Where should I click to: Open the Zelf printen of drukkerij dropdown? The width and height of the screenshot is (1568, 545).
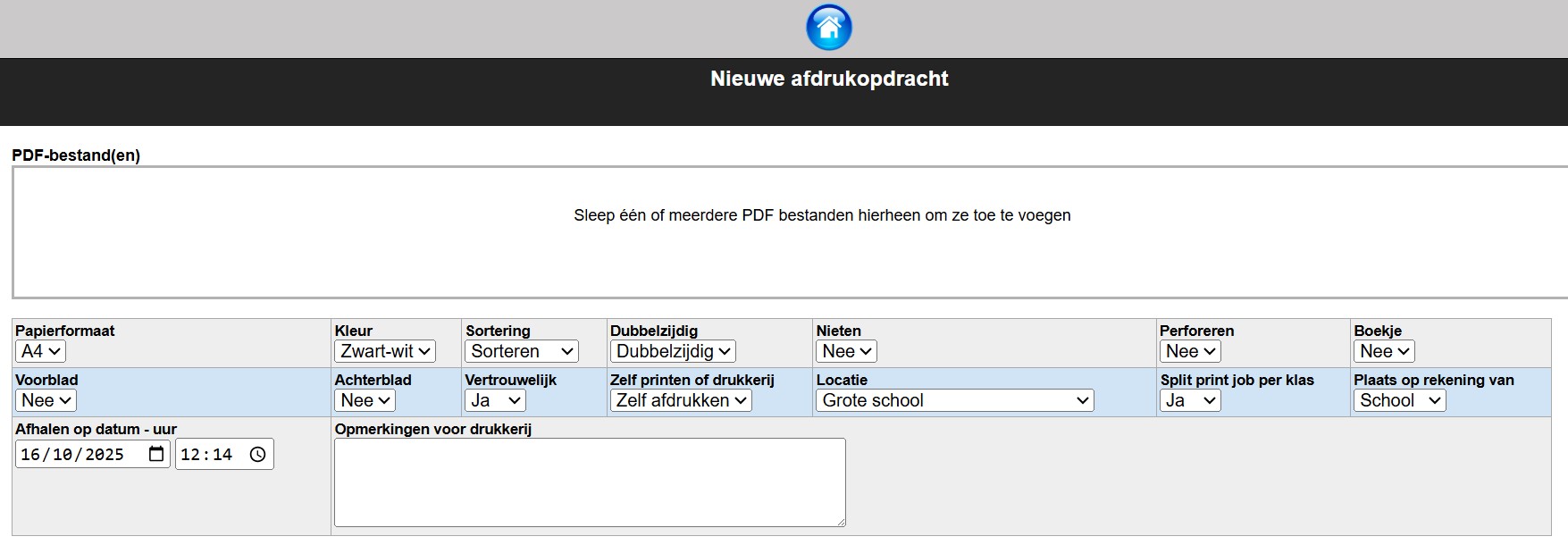(x=681, y=400)
